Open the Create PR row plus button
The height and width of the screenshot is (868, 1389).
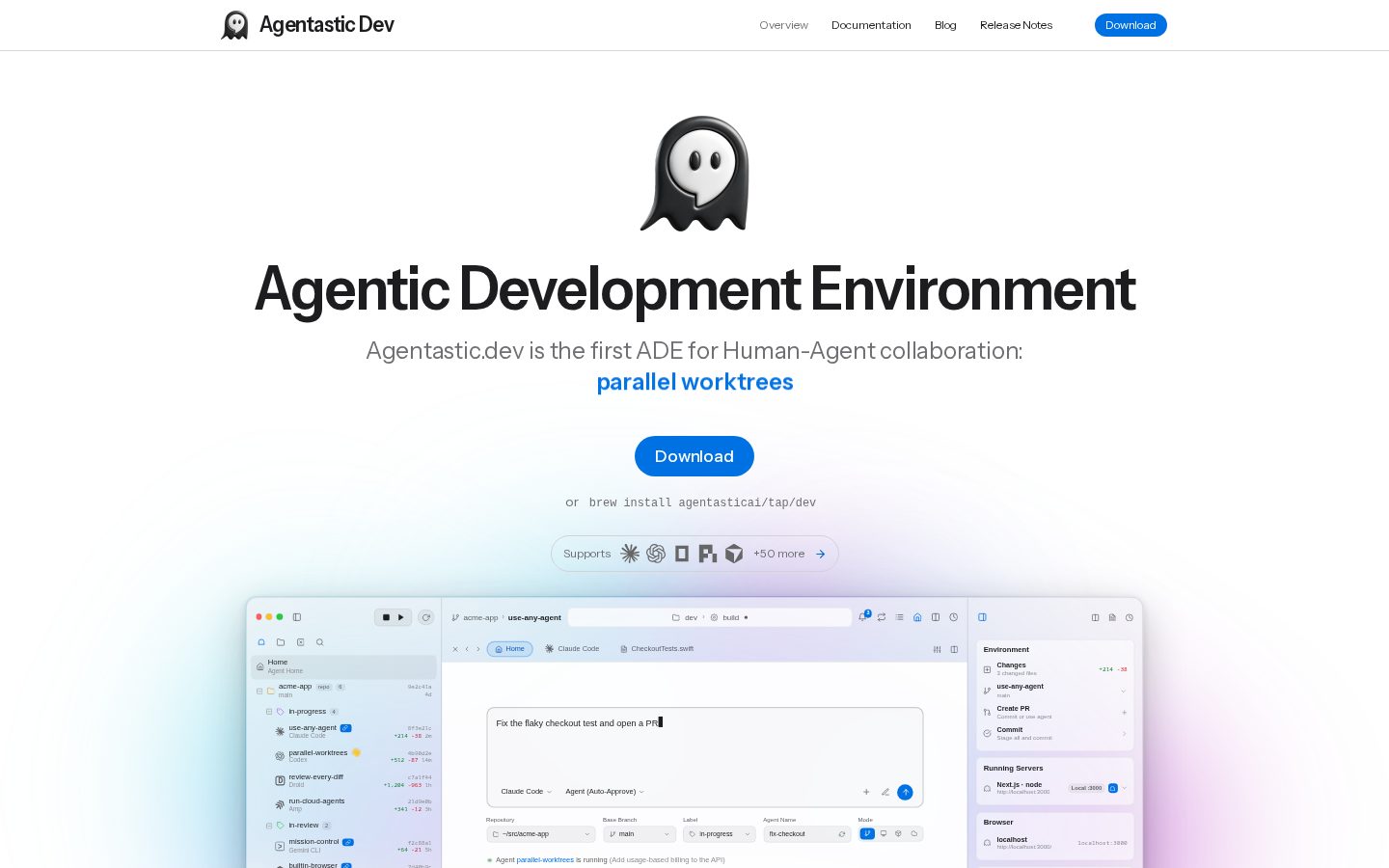point(1125,713)
